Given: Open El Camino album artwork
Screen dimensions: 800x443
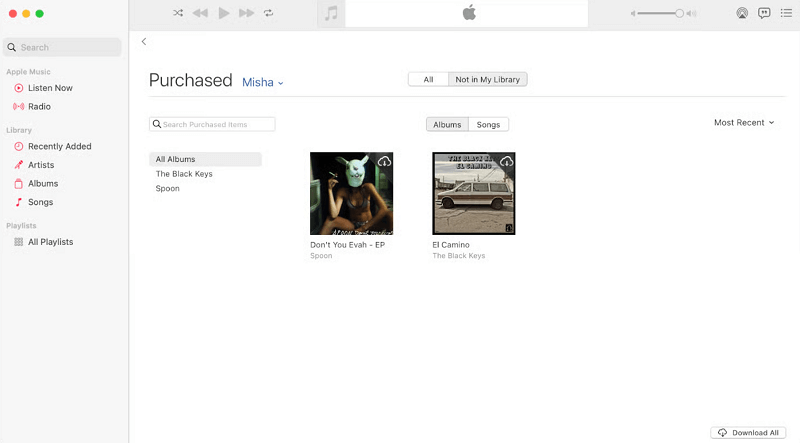Looking at the screenshot, I should 474,193.
